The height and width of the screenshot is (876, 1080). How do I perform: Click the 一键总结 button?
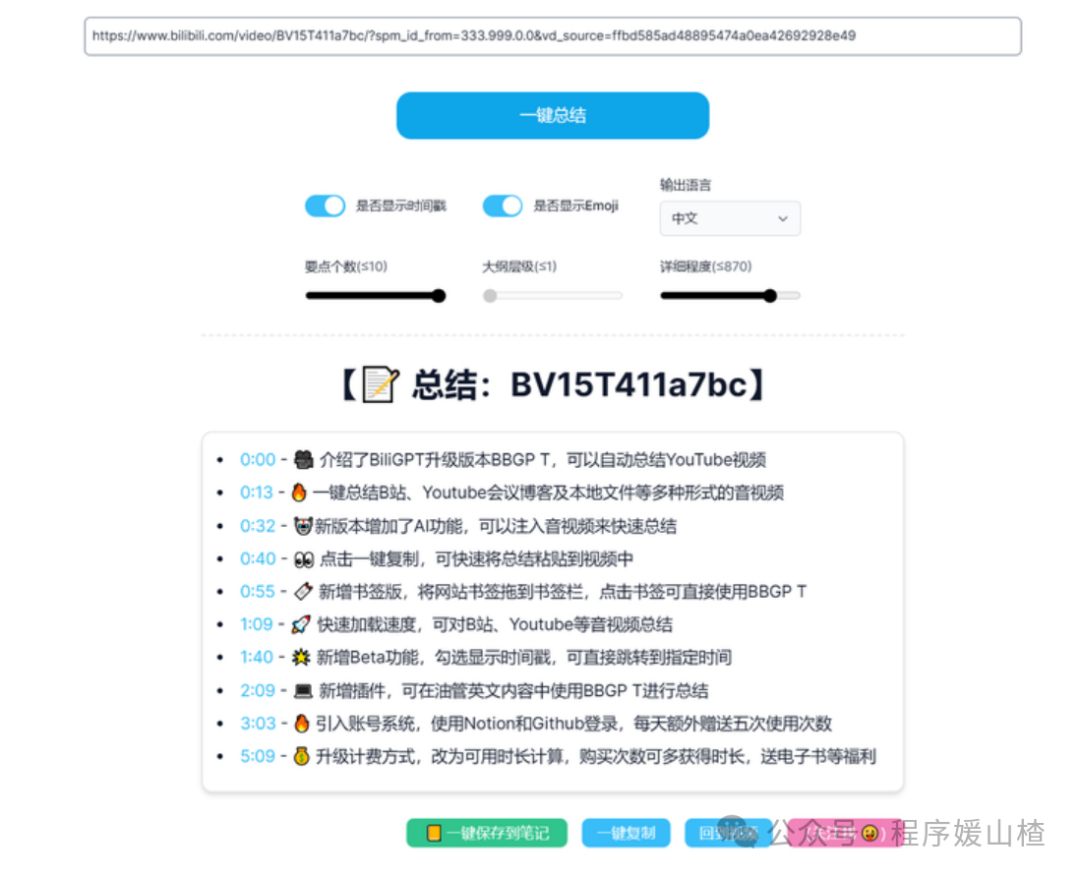tap(552, 115)
